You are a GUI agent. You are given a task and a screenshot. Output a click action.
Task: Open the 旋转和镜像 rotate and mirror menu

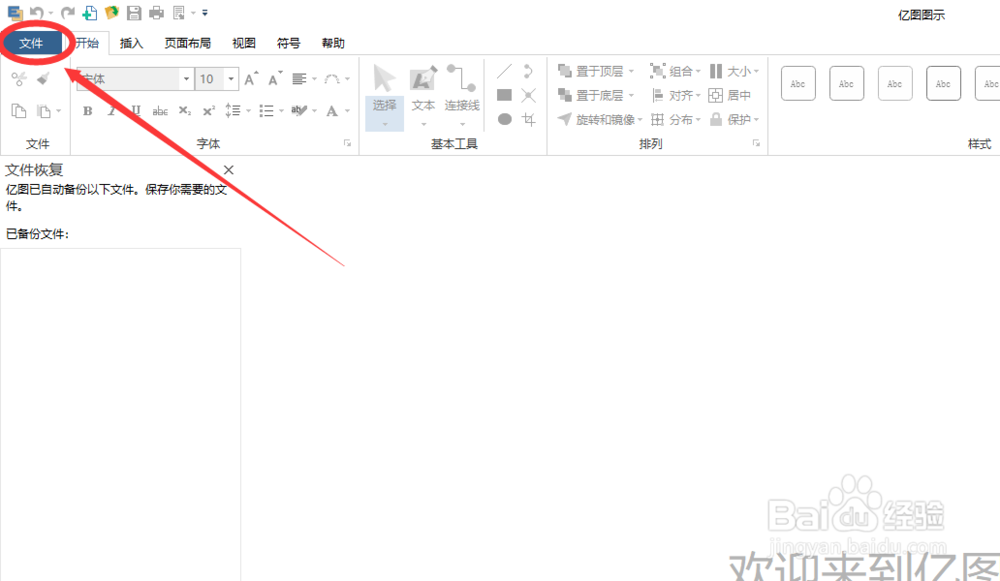coord(600,119)
